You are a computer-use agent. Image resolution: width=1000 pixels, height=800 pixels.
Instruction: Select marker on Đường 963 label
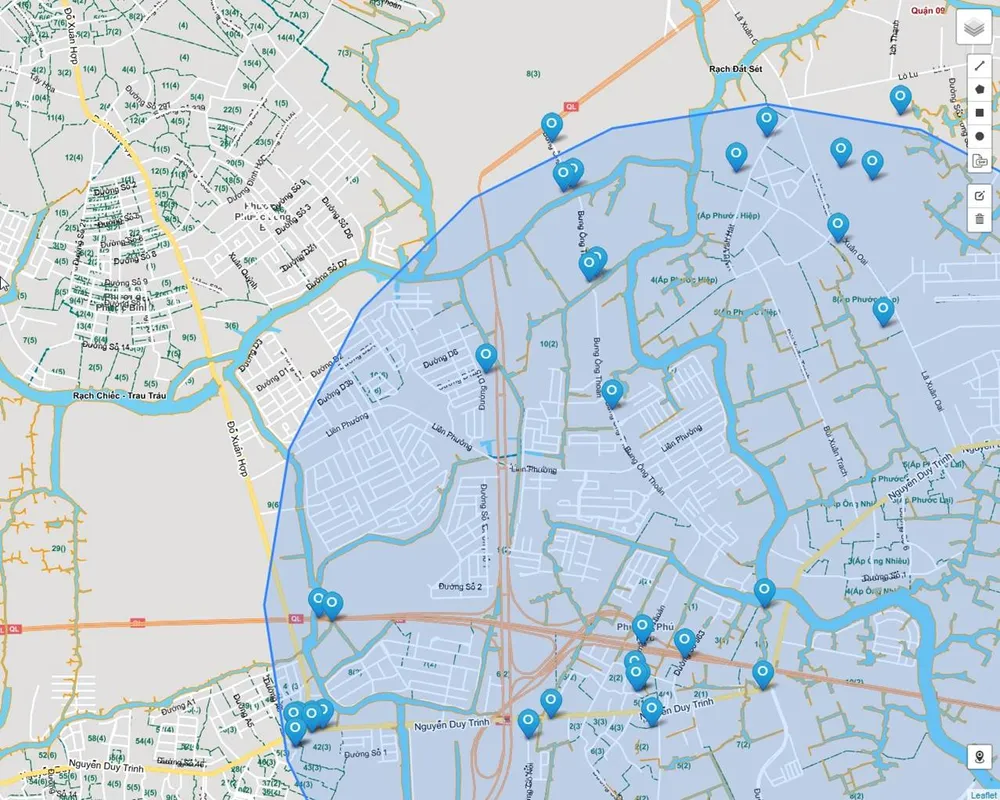[684, 641]
